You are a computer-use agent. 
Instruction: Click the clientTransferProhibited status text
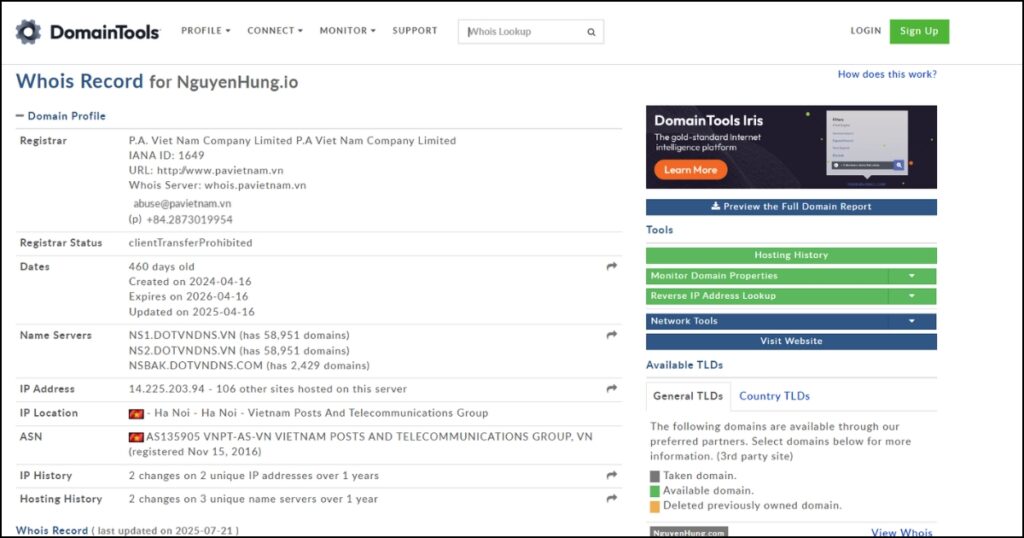coord(191,243)
